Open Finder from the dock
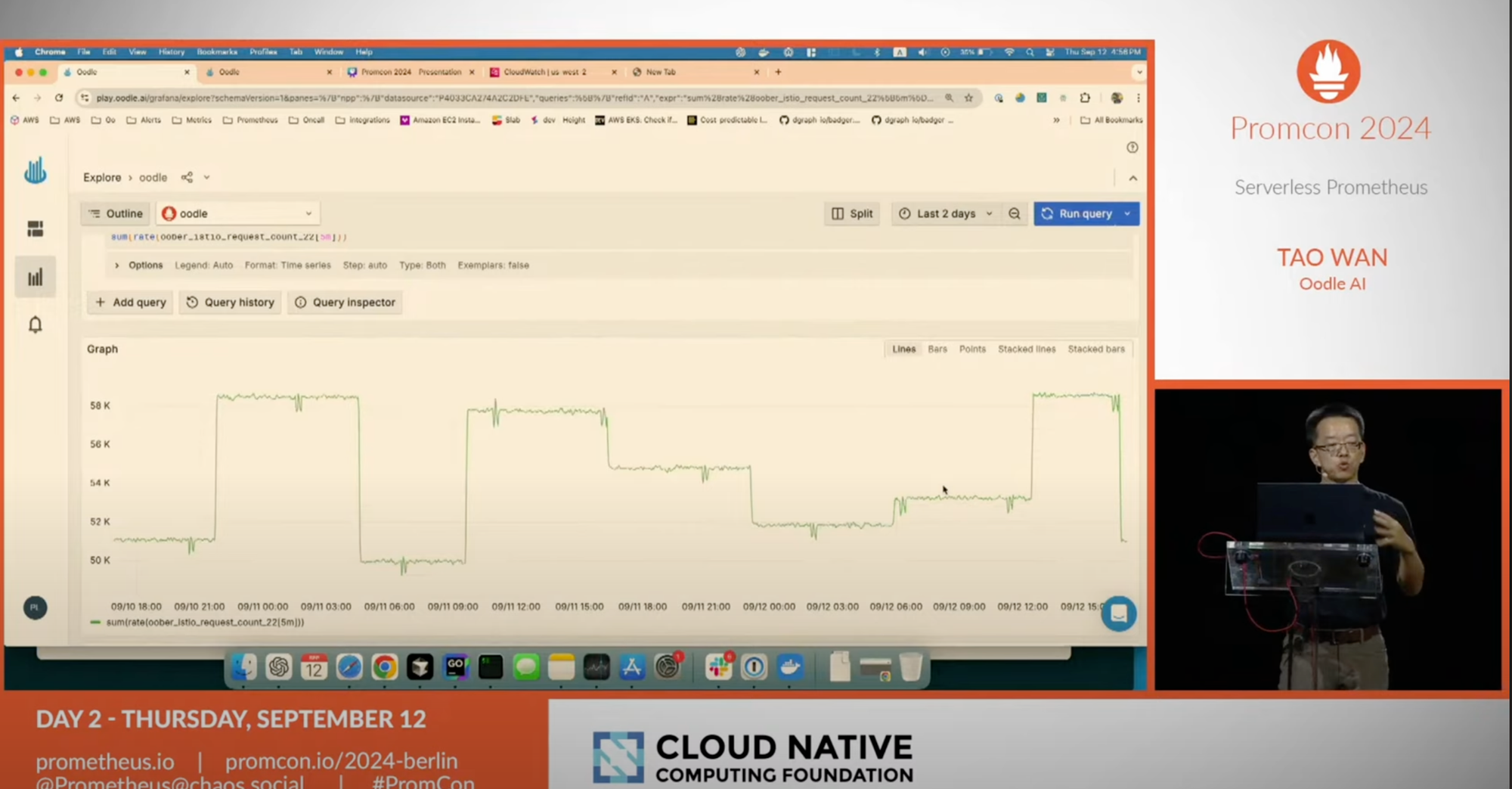 (x=243, y=666)
